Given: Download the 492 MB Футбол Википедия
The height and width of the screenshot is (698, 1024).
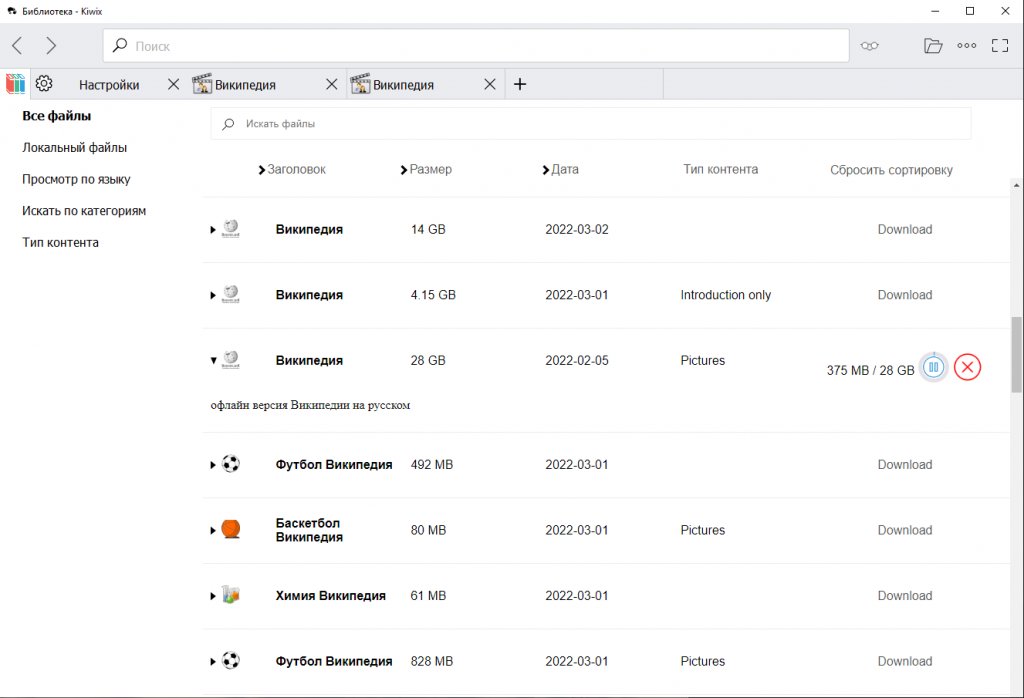Looking at the screenshot, I should (x=904, y=465).
